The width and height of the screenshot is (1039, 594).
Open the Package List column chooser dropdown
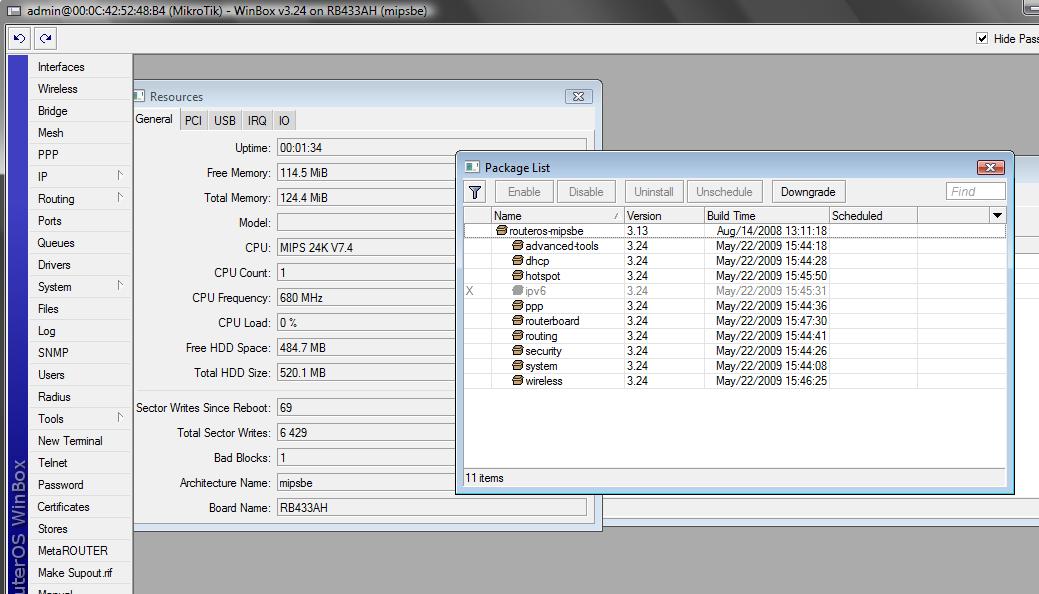tap(997, 215)
